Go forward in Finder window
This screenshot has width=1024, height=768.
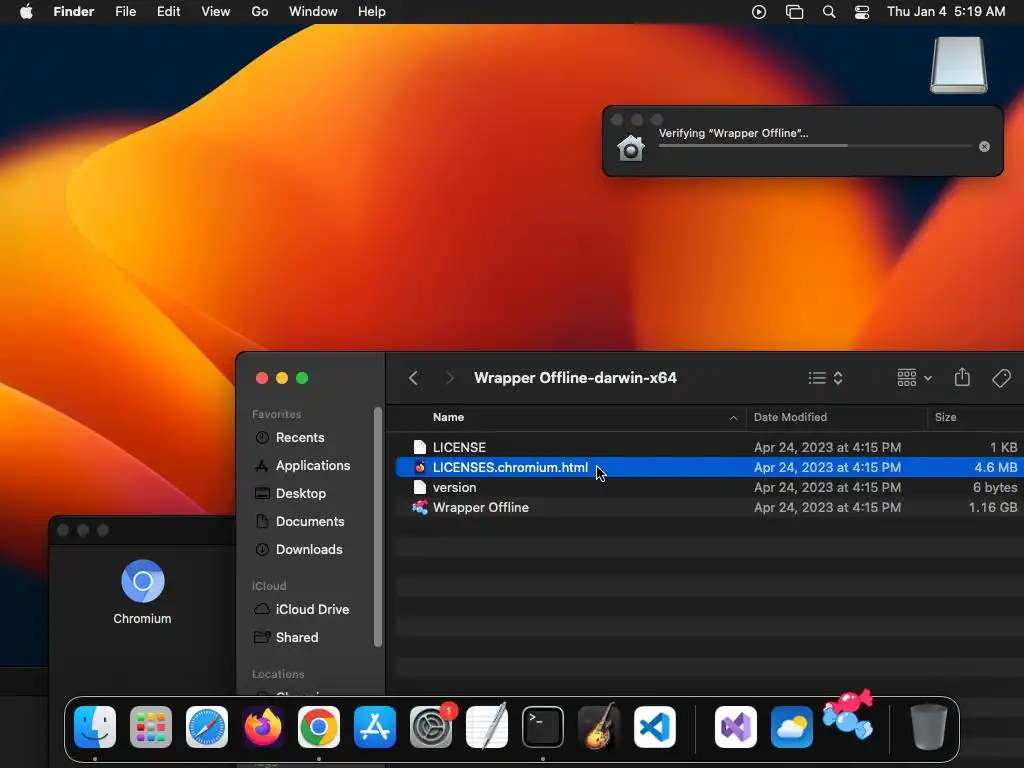point(449,378)
